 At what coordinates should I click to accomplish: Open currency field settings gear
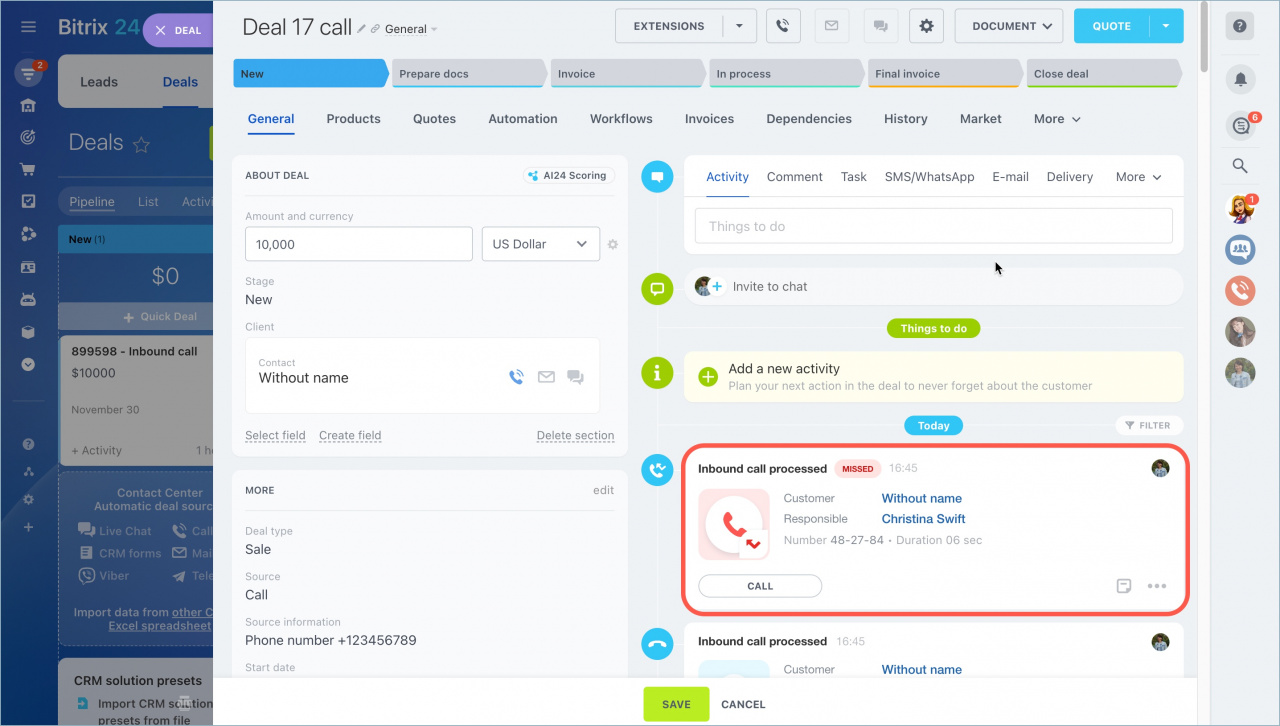(x=613, y=244)
